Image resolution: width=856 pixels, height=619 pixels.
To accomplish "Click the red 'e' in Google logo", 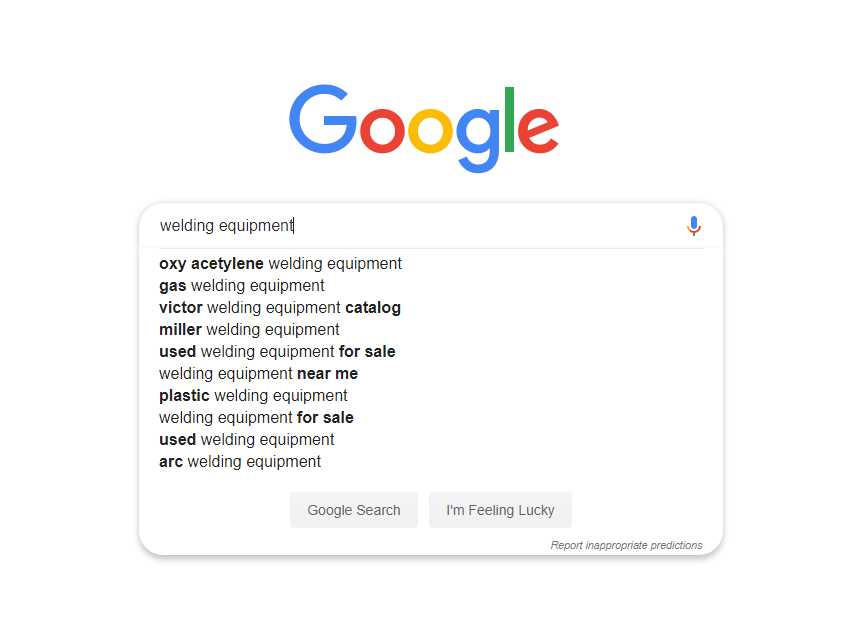I will 538,130.
